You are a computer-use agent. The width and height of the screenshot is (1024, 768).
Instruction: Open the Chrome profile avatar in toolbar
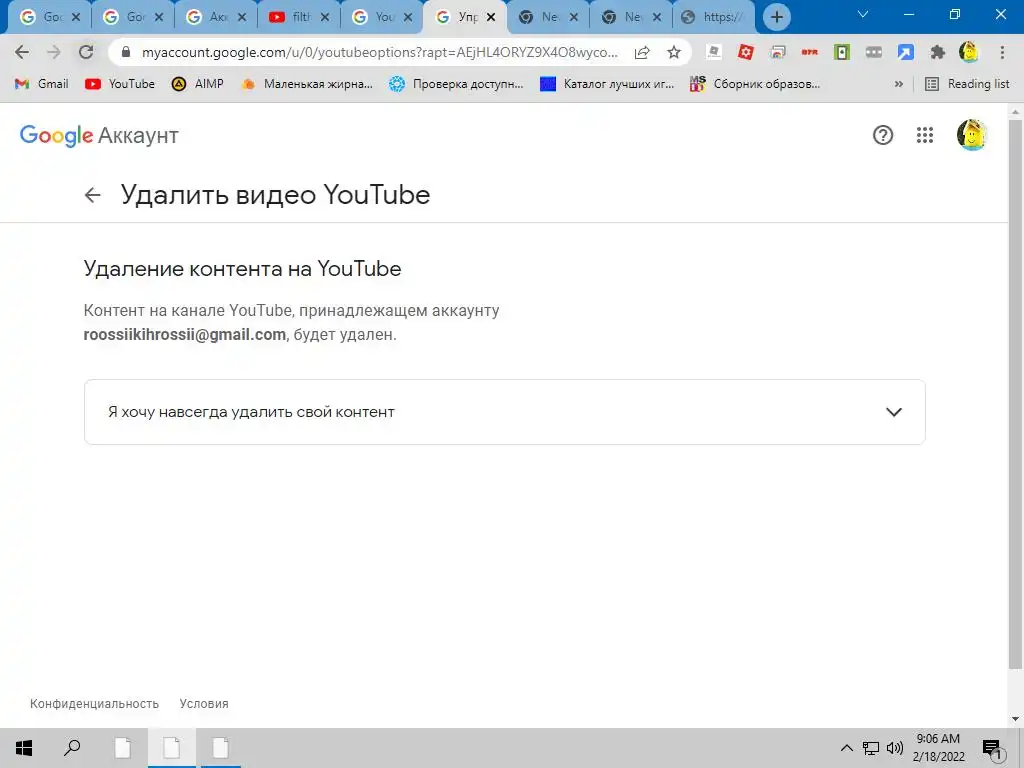[x=969, y=52]
